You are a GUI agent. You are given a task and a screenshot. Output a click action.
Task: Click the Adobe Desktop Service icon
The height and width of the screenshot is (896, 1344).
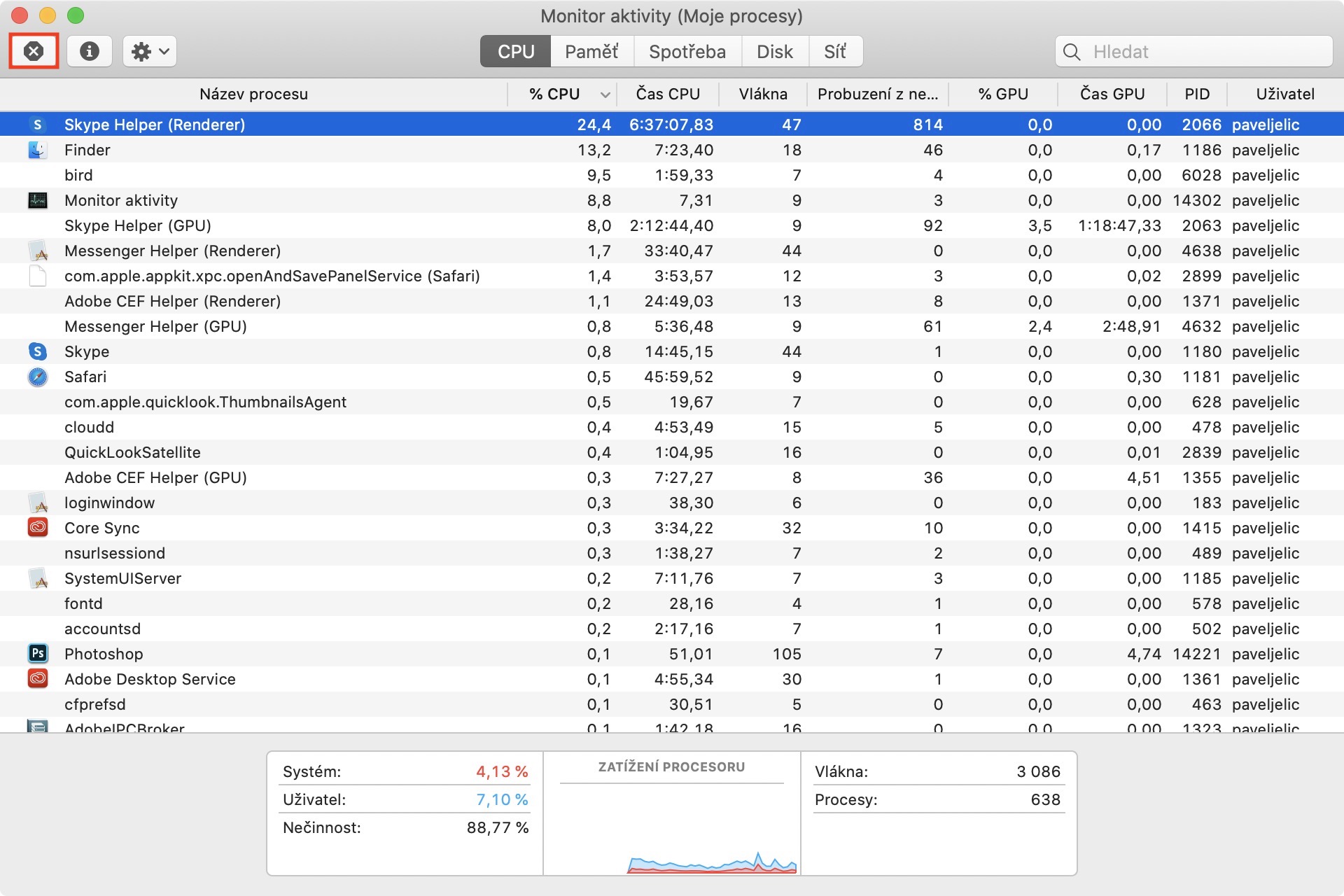pos(38,679)
